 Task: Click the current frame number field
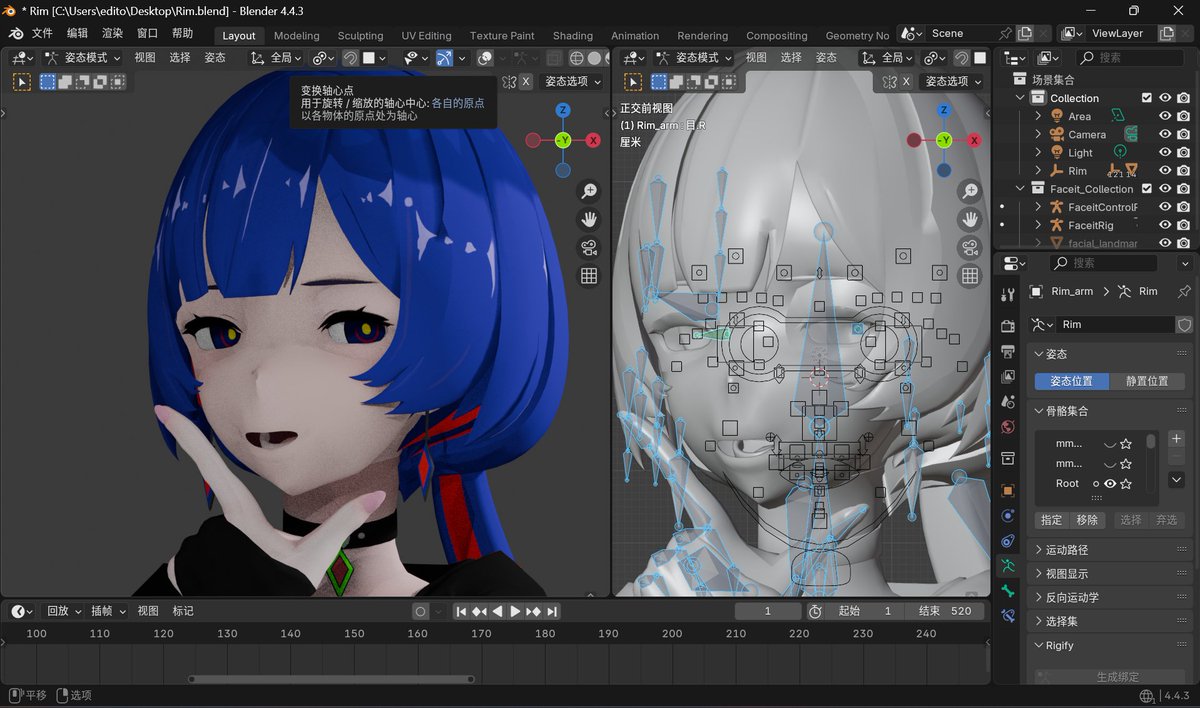pos(768,611)
